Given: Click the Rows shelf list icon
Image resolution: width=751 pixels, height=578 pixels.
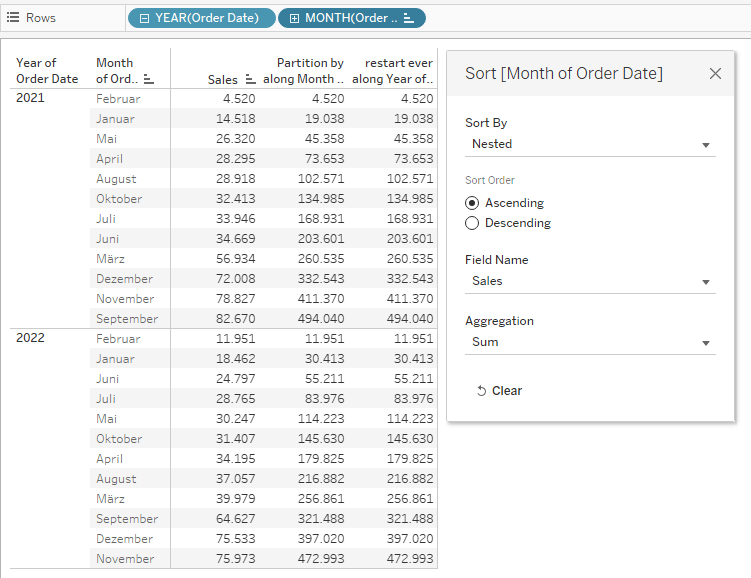Looking at the screenshot, I should coord(14,18).
